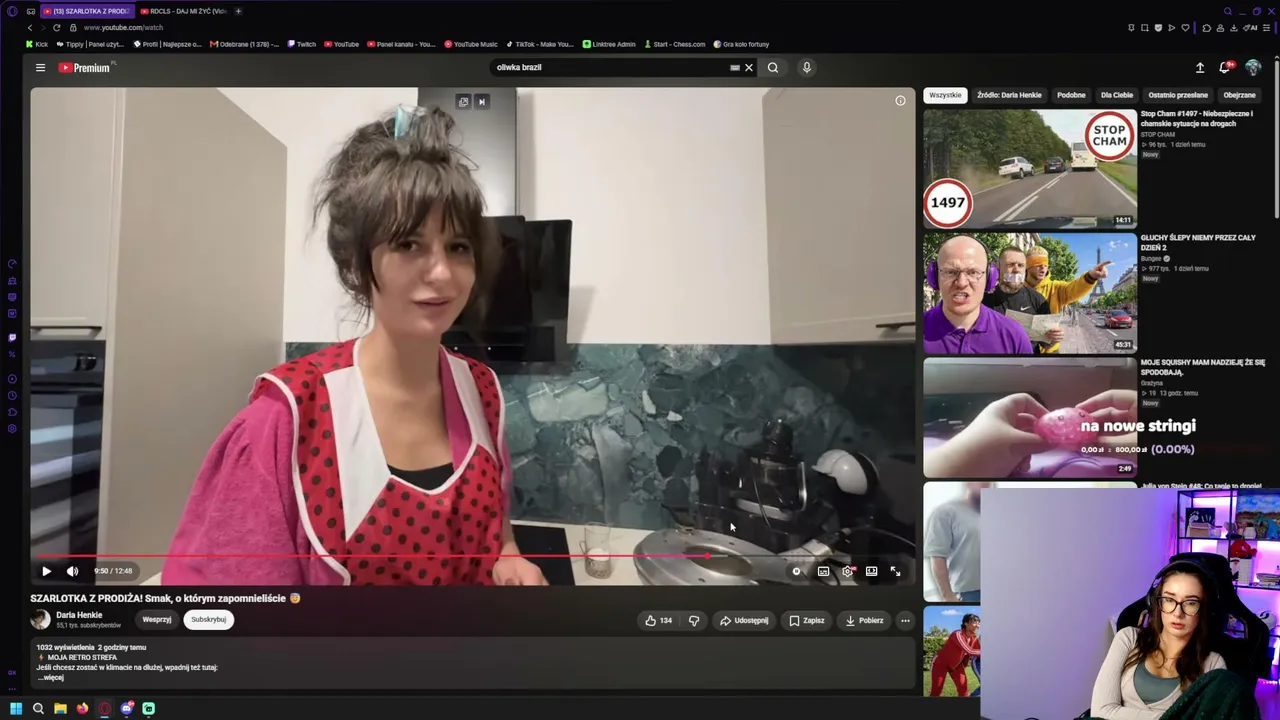Screen dimensions: 1280x720
Task: Open the Windows Start menu
Action: (16, 709)
